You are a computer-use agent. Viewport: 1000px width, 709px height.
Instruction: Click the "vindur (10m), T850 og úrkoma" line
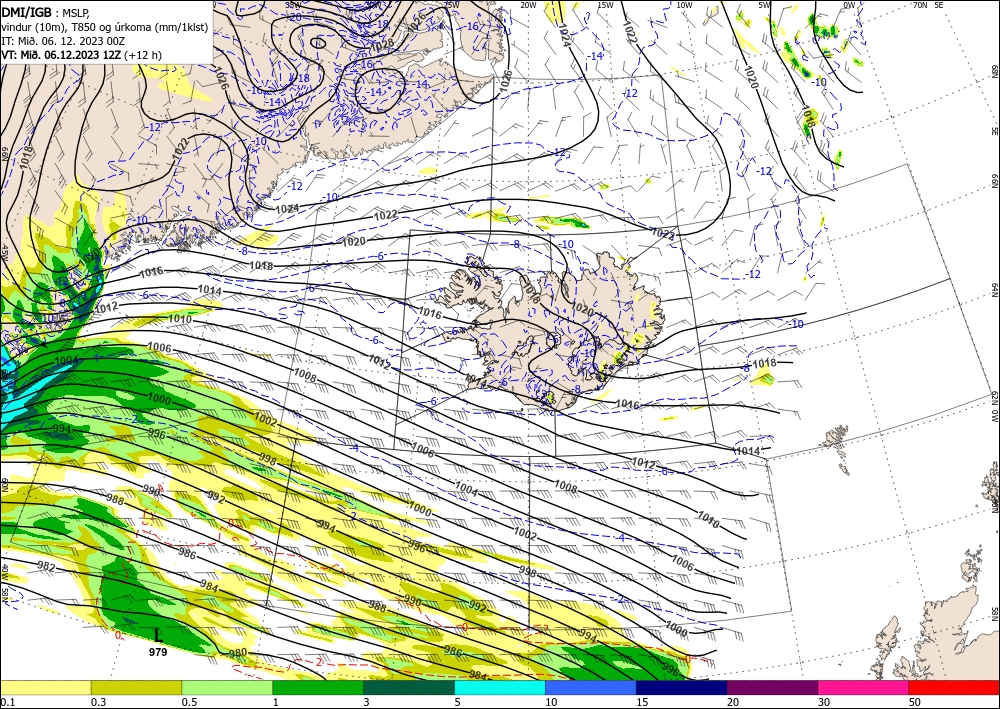click(x=105, y=26)
